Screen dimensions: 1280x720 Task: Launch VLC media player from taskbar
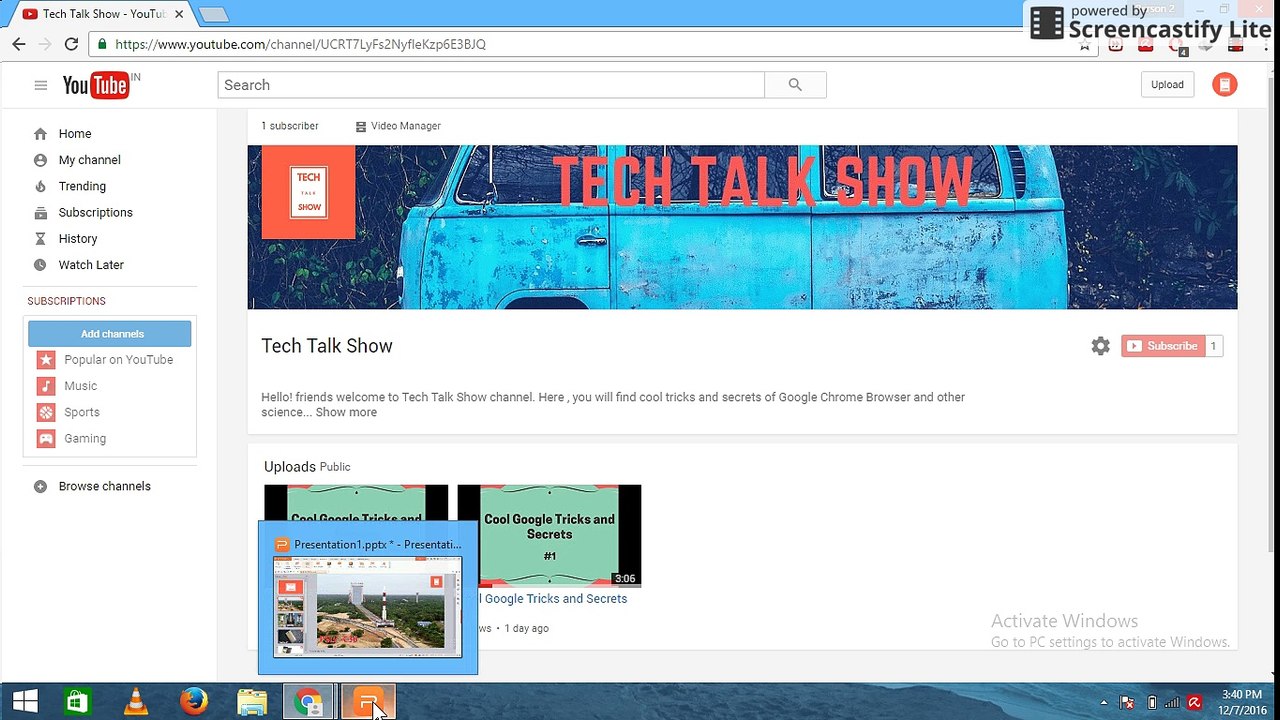click(136, 701)
